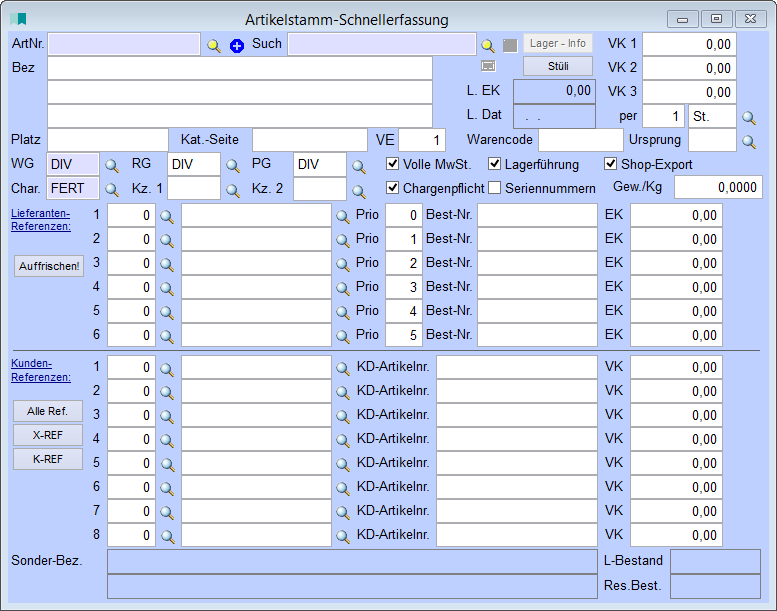Viewport: 777px width, 611px height.
Task: Disable the Shop-Export checkbox
Action: coord(611,164)
